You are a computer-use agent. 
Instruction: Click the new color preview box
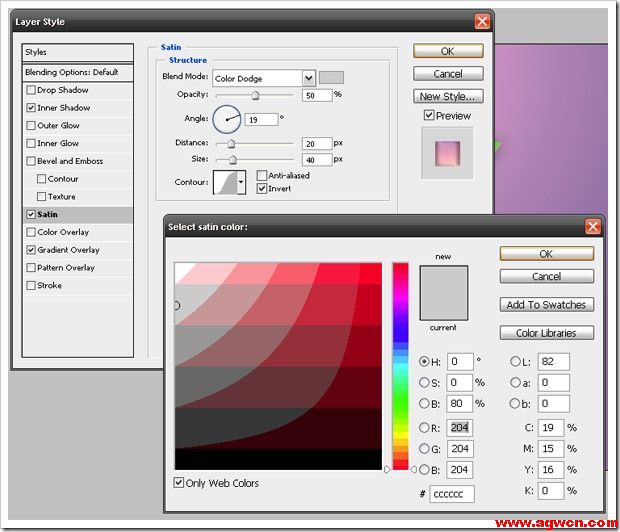[x=444, y=280]
